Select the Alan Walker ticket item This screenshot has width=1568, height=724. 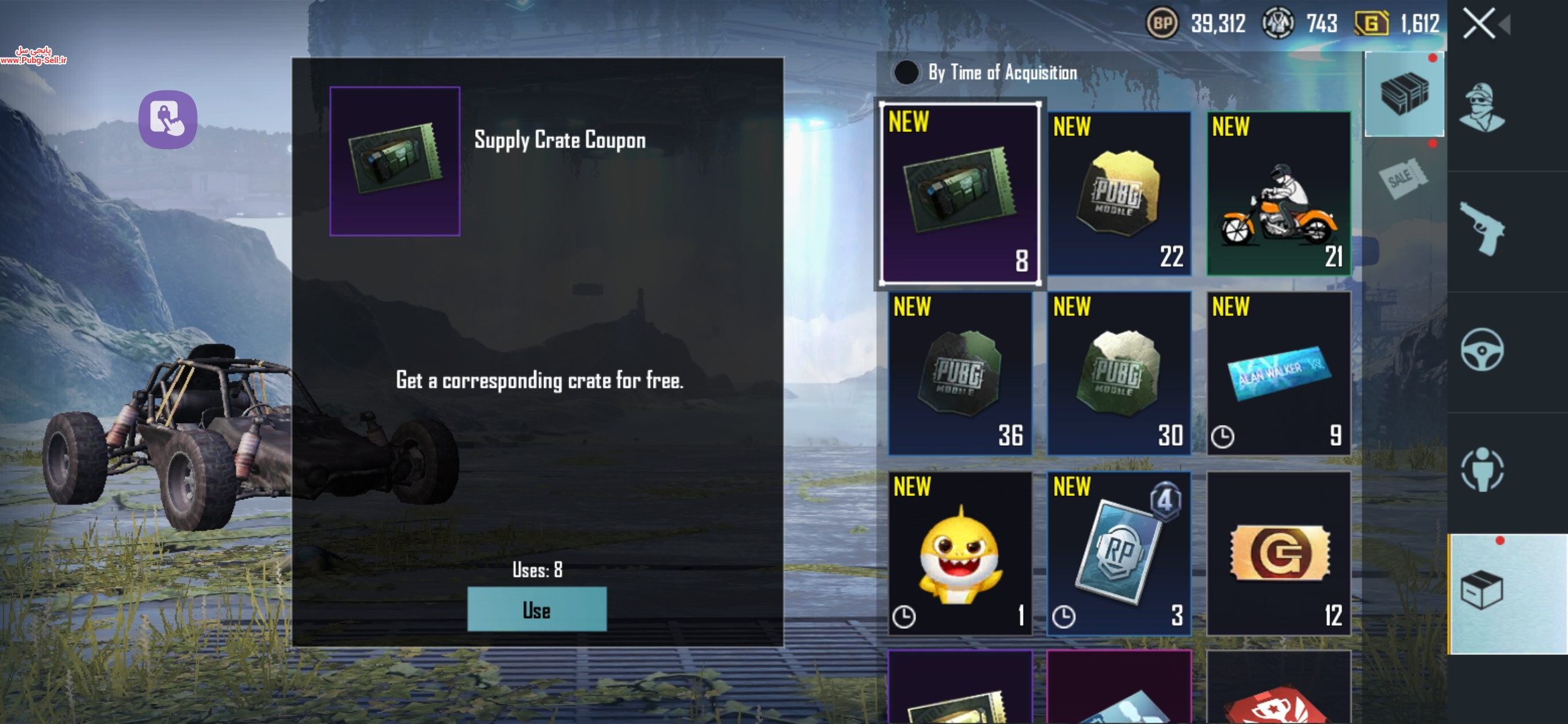click(1279, 373)
